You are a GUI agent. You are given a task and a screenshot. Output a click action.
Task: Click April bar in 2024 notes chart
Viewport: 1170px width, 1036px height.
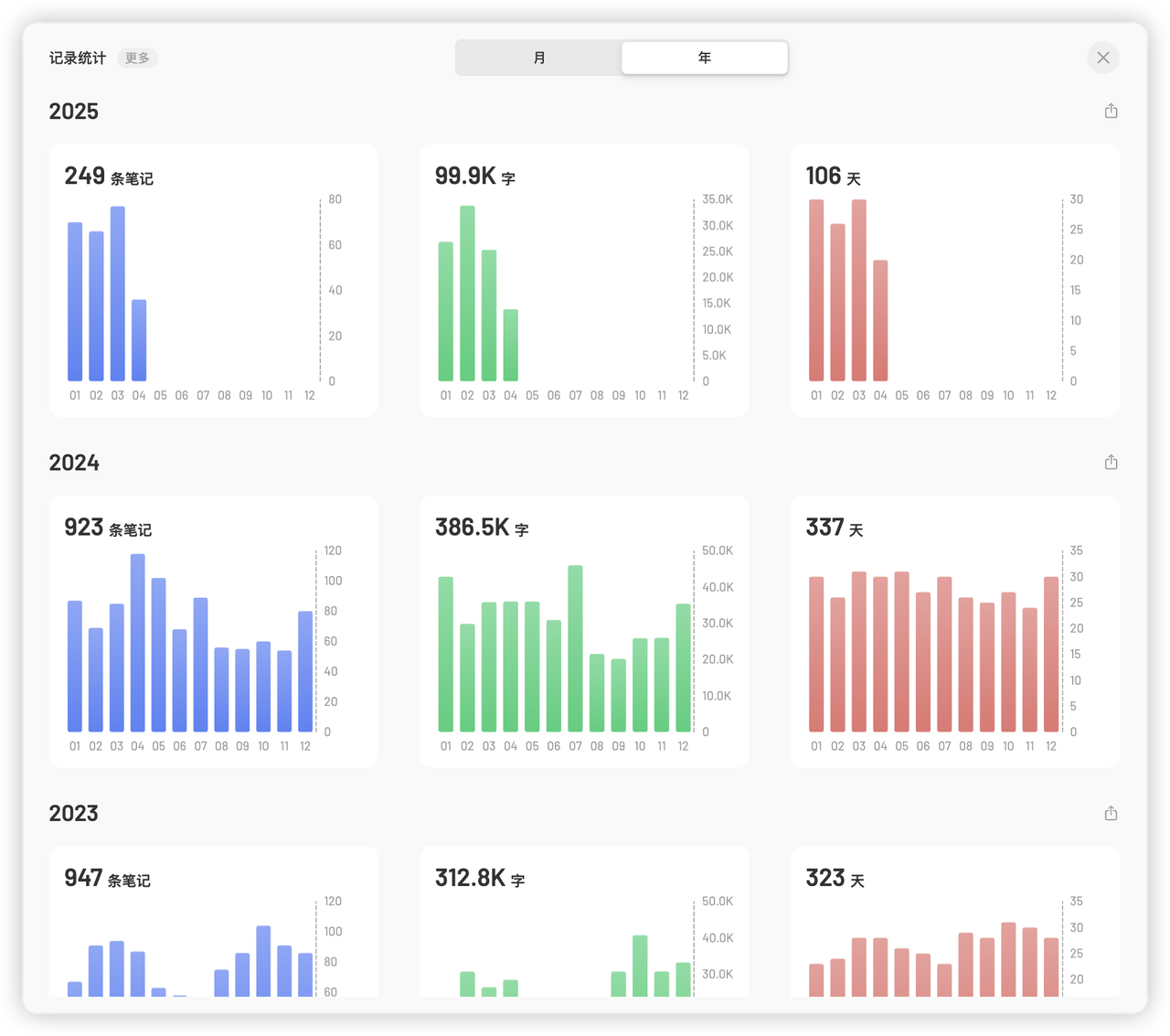coord(138,643)
